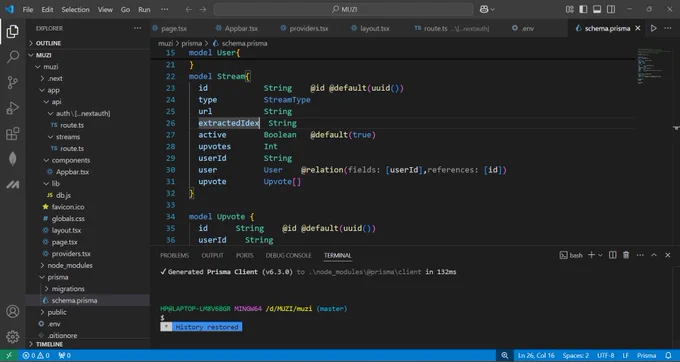The width and height of the screenshot is (680, 362).
Task: Toggle secondary side bar layout icon
Action: 611,9
